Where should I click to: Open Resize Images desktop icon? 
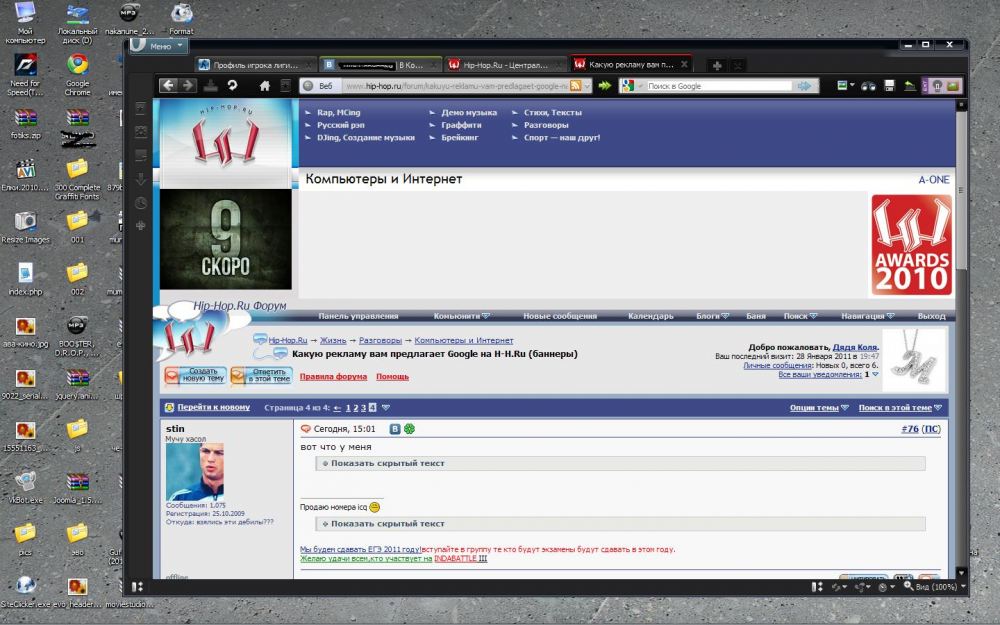click(25, 228)
